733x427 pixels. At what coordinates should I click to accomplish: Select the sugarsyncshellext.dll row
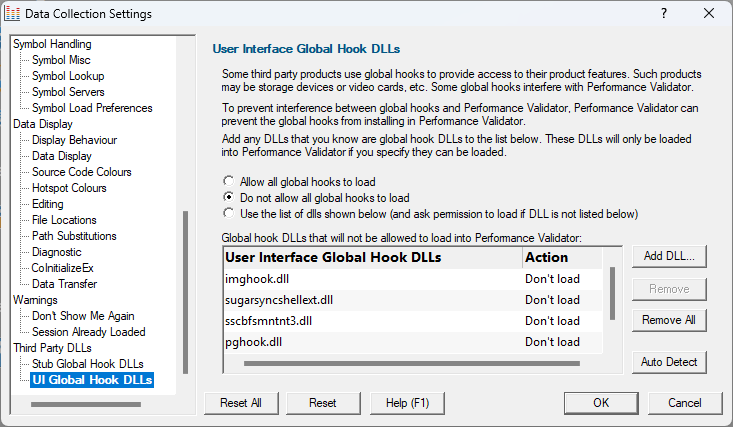413,300
